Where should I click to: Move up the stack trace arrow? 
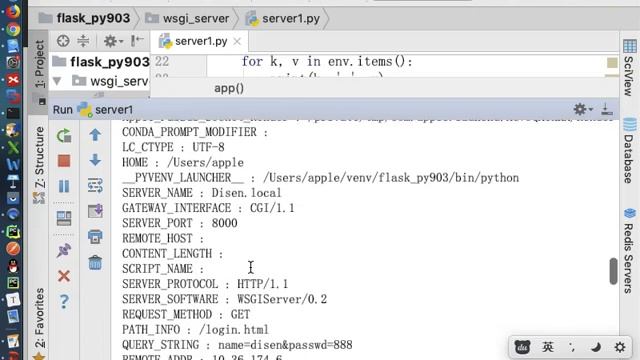pyautogui.click(x=95, y=135)
